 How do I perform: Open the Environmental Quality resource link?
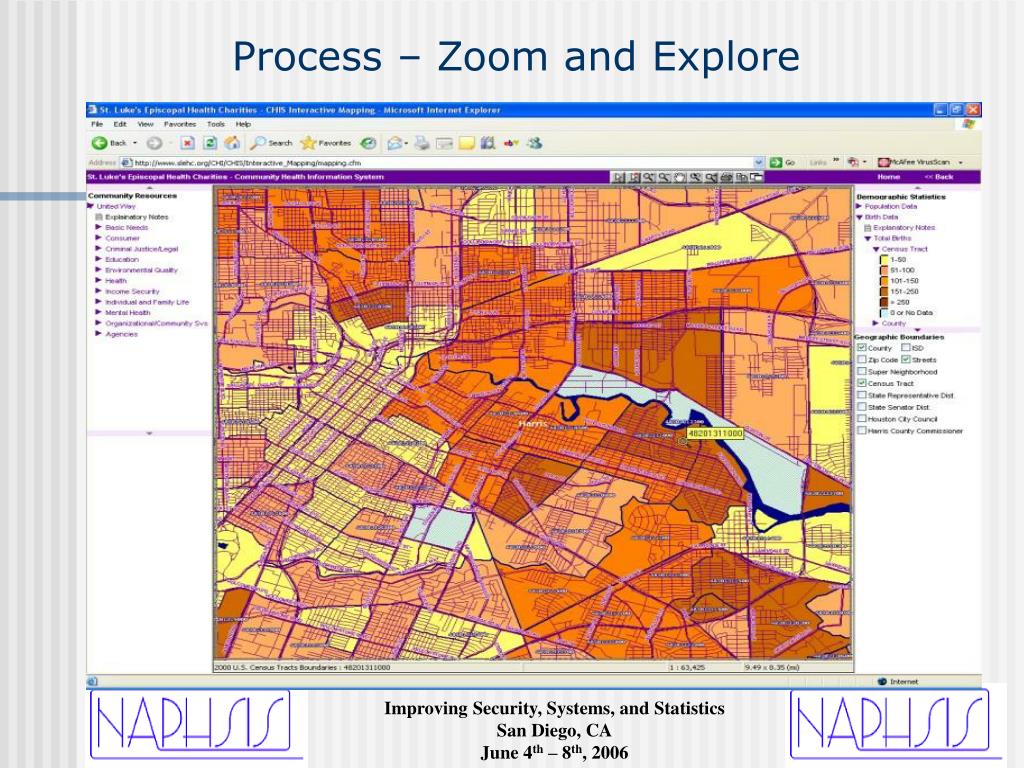(141, 270)
